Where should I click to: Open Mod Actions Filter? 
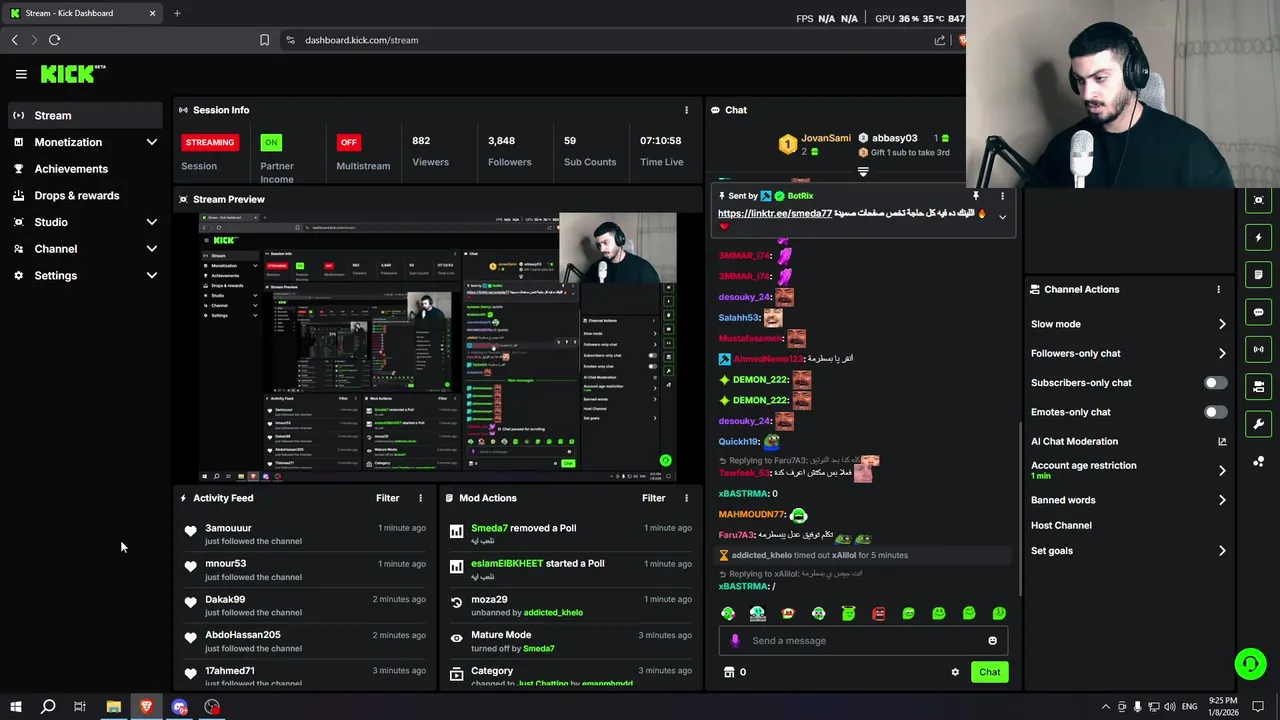pyautogui.click(x=653, y=498)
